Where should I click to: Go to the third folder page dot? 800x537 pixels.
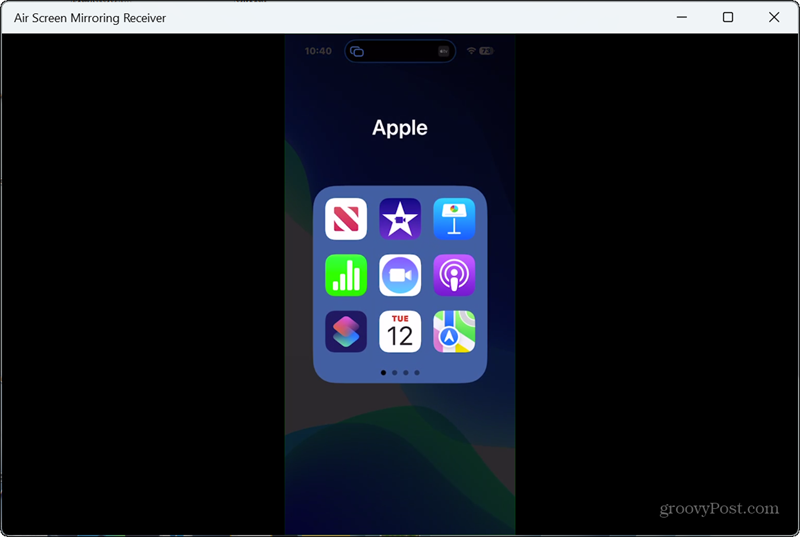point(406,373)
